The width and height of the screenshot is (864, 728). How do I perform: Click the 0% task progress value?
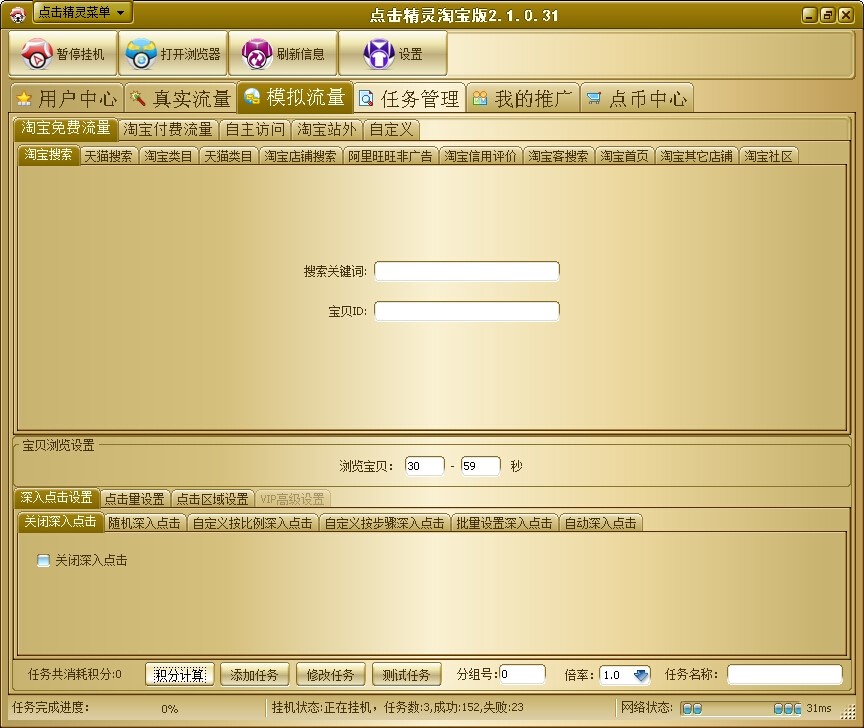point(170,709)
